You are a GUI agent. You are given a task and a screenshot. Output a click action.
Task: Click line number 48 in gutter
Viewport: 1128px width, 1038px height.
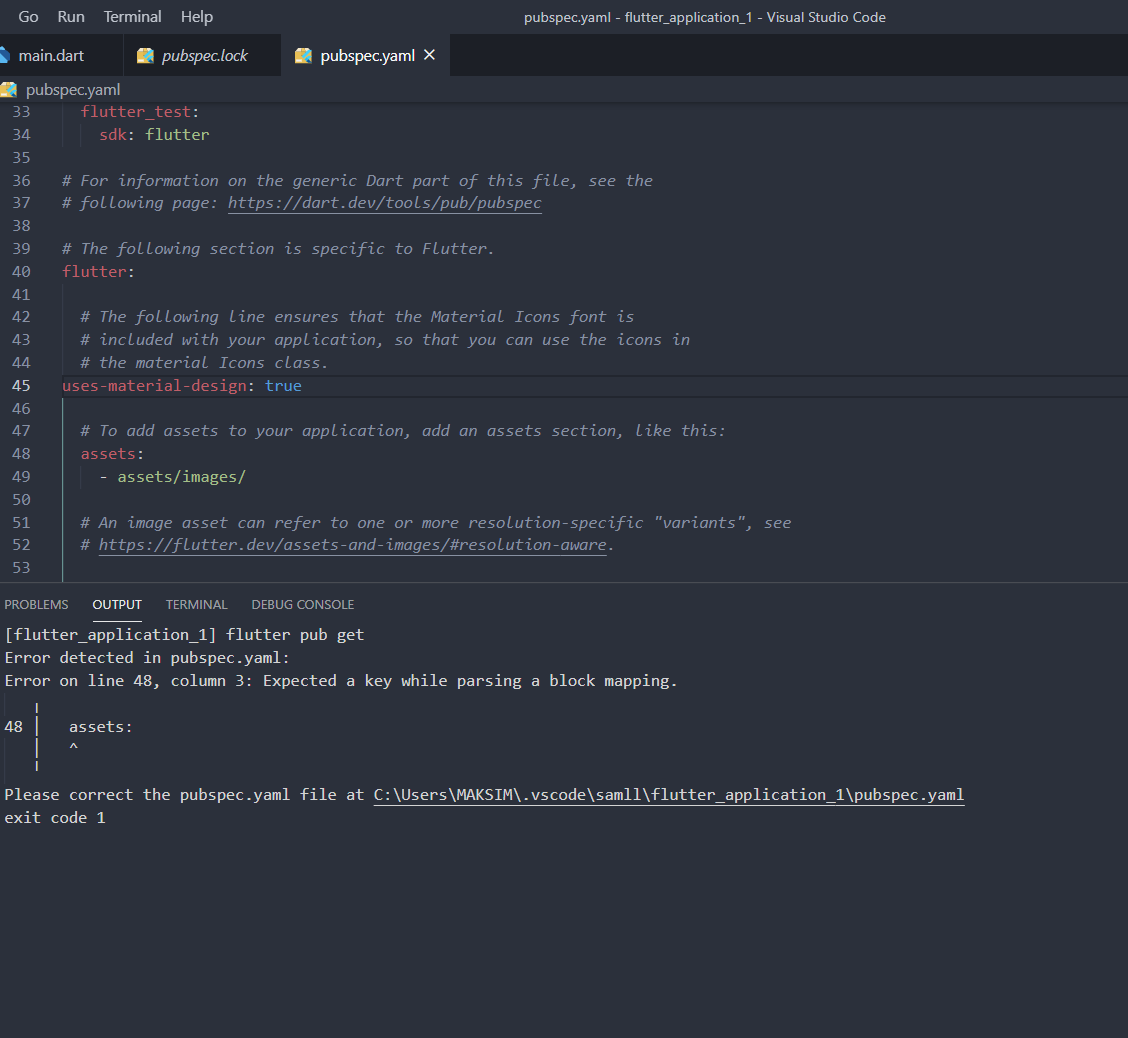tap(21, 454)
